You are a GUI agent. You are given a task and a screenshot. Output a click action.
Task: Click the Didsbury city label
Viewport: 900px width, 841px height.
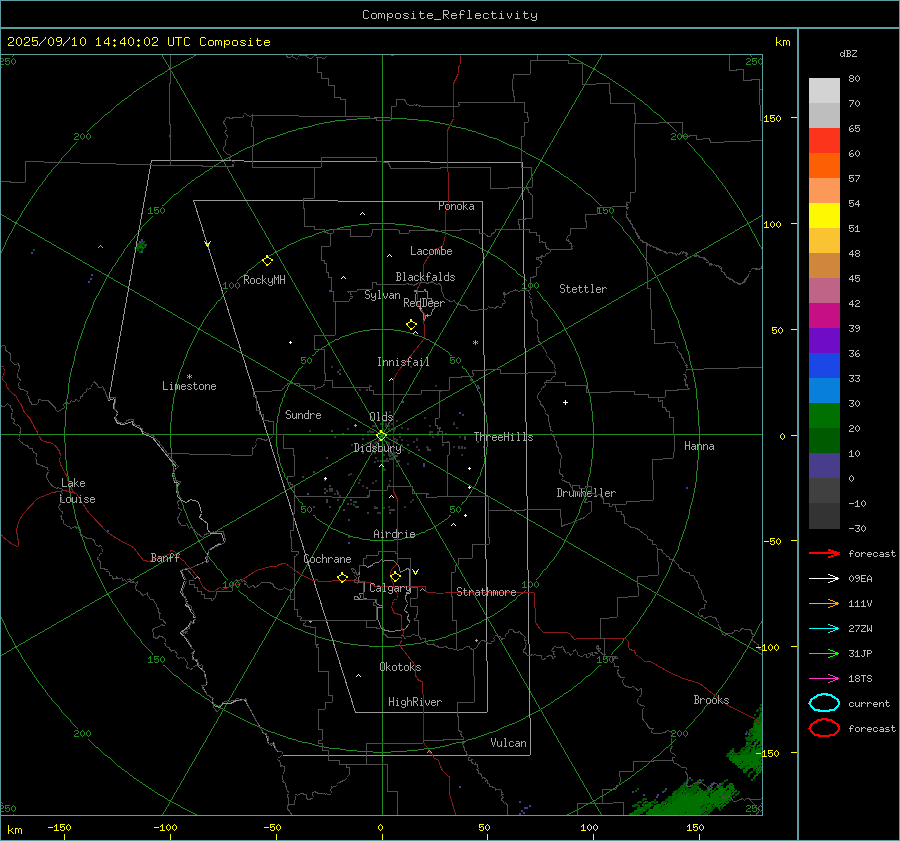click(x=377, y=448)
